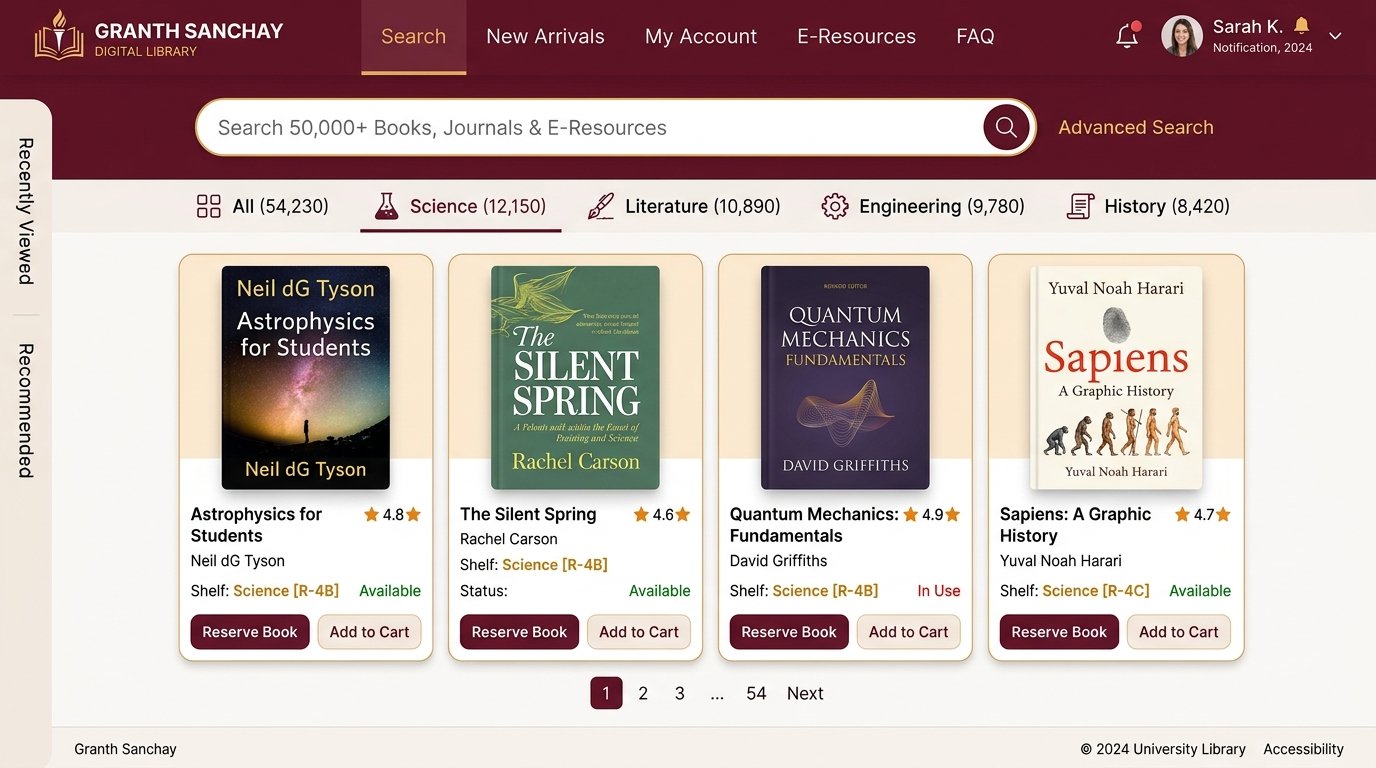Click the magnifier search button
Image resolution: width=1376 pixels, height=768 pixels.
[1006, 127]
